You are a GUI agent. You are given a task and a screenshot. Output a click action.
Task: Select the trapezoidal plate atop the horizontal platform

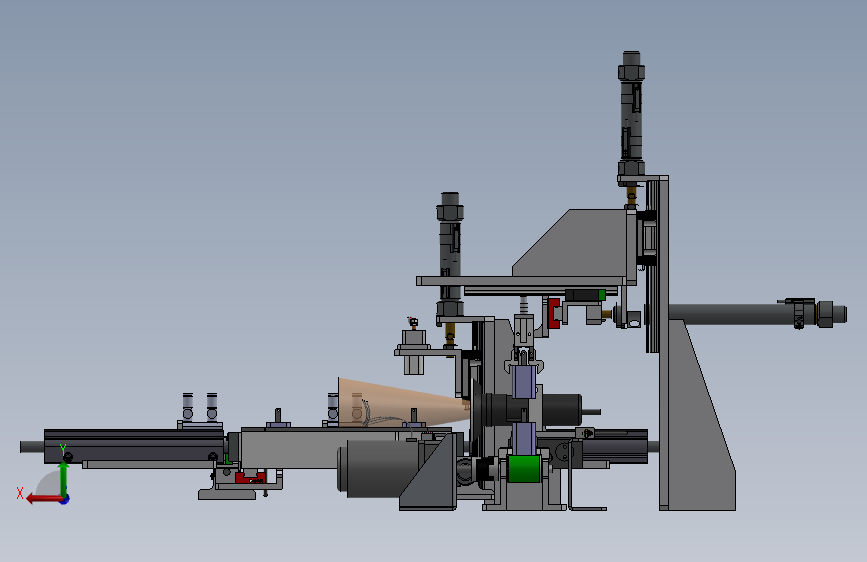pyautogui.click(x=571, y=242)
